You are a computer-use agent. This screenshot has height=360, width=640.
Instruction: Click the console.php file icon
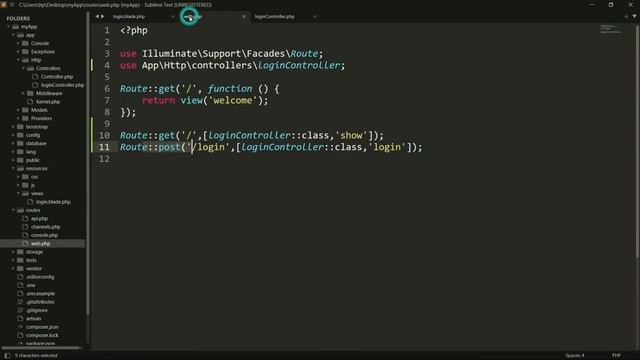pyautogui.click(x=25, y=235)
